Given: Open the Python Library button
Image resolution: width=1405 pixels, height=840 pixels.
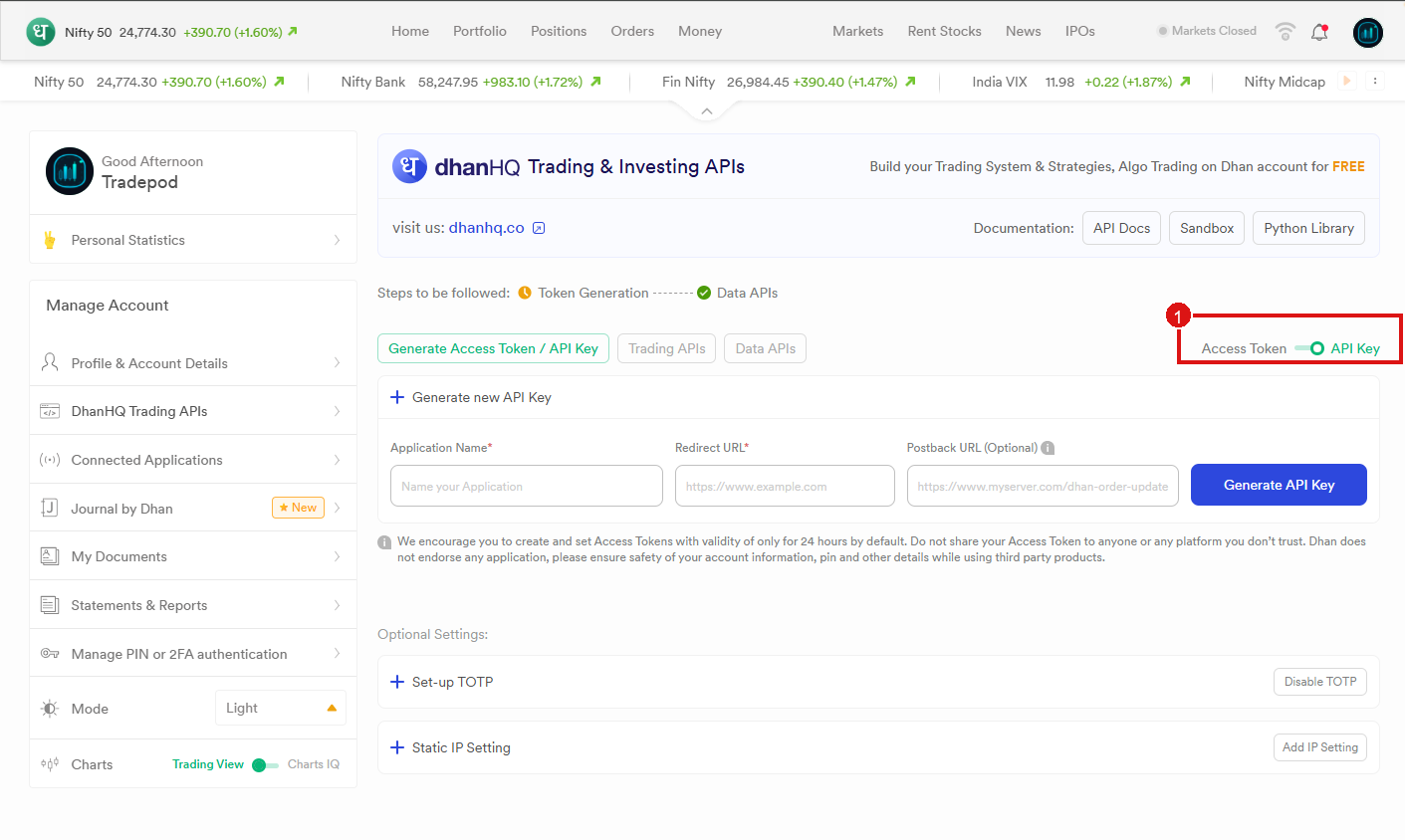Looking at the screenshot, I should (1308, 228).
